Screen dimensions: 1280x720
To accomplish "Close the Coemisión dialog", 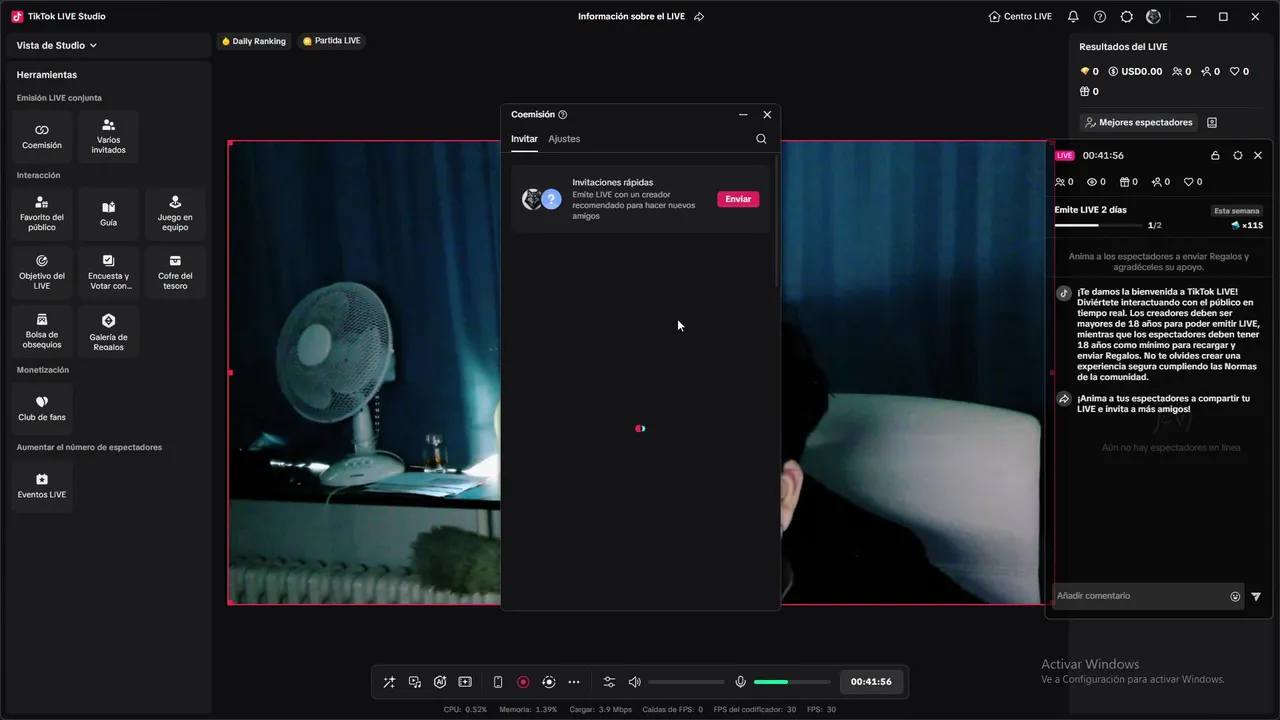I will [x=767, y=115].
